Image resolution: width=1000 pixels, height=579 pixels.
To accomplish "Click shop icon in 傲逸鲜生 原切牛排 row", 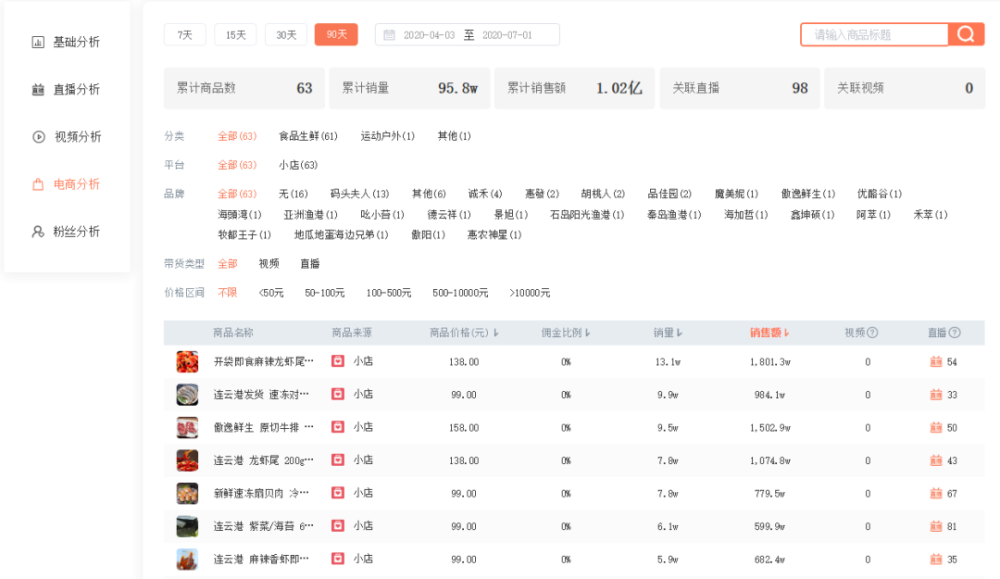I will coord(338,427).
